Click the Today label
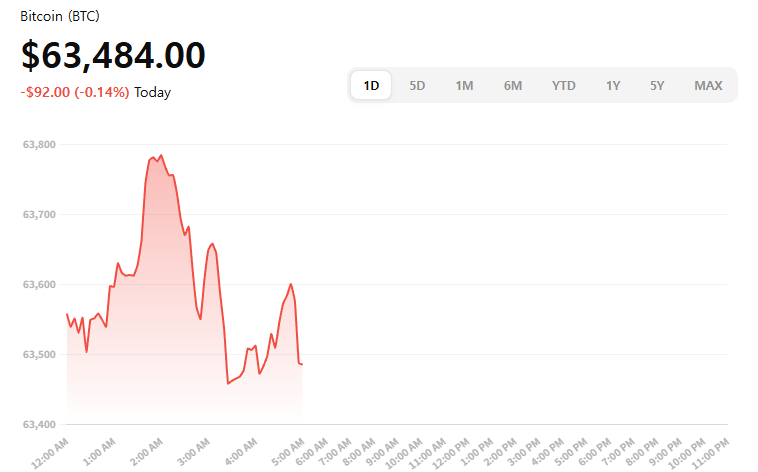 pyautogui.click(x=152, y=92)
